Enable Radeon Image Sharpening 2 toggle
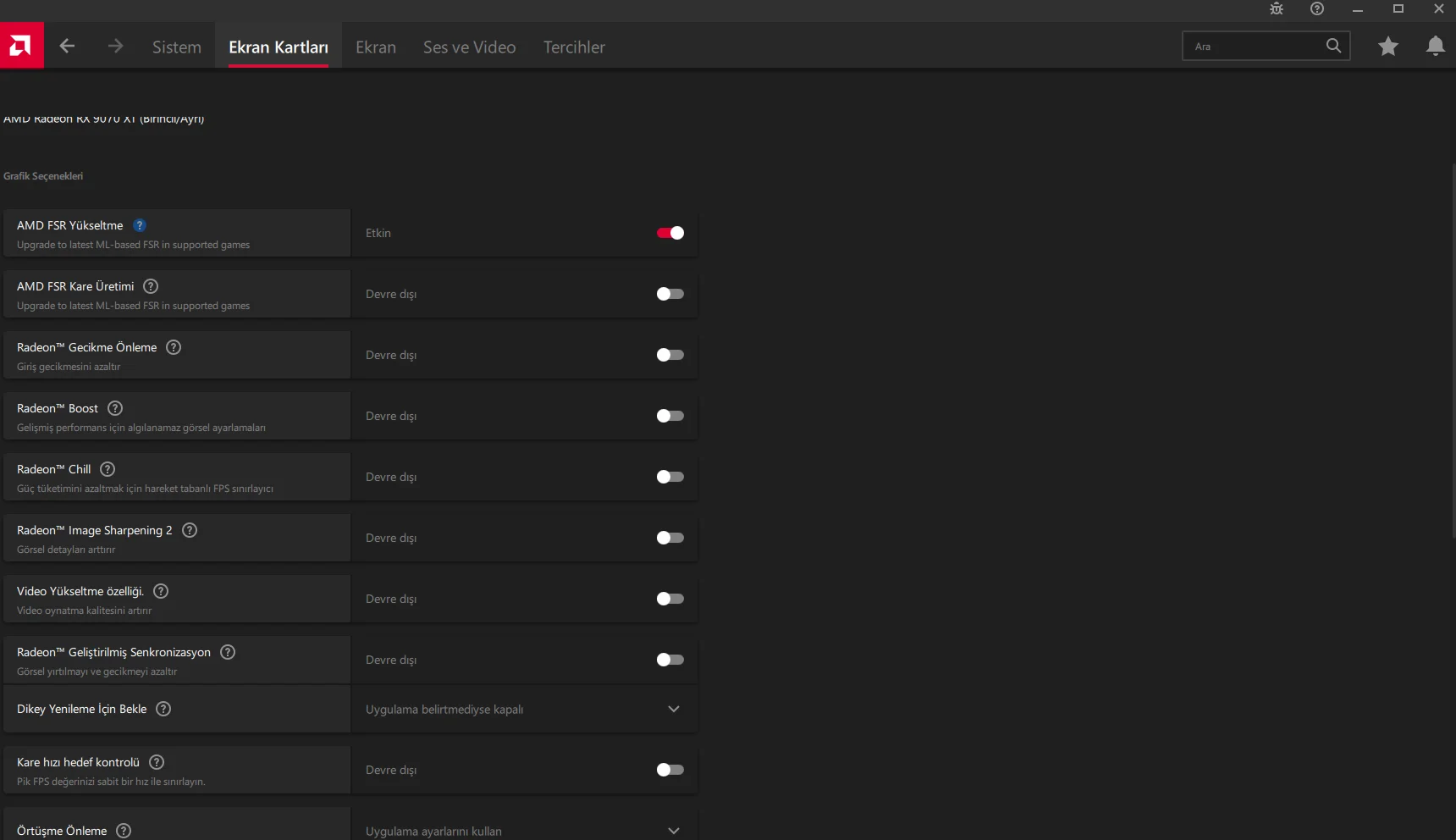This screenshot has width=1456, height=840. point(670,538)
